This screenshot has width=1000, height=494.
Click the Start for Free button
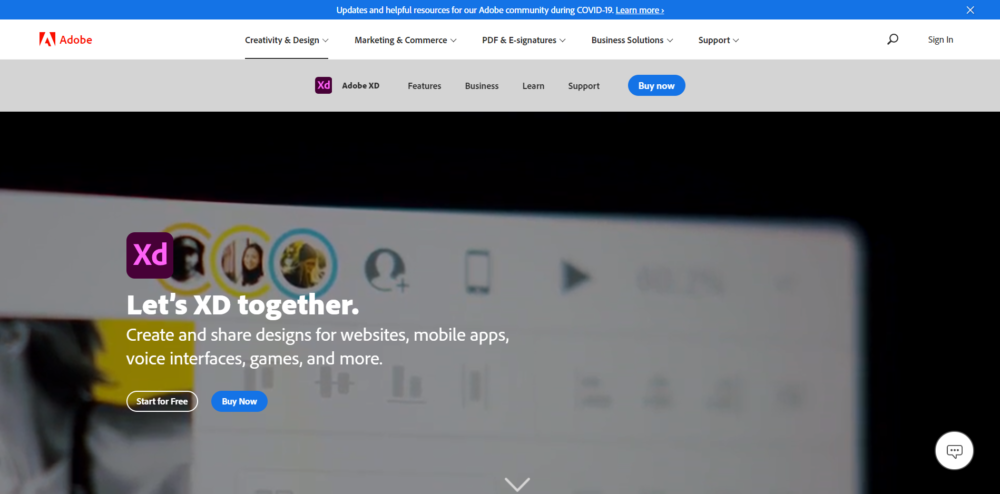162,402
